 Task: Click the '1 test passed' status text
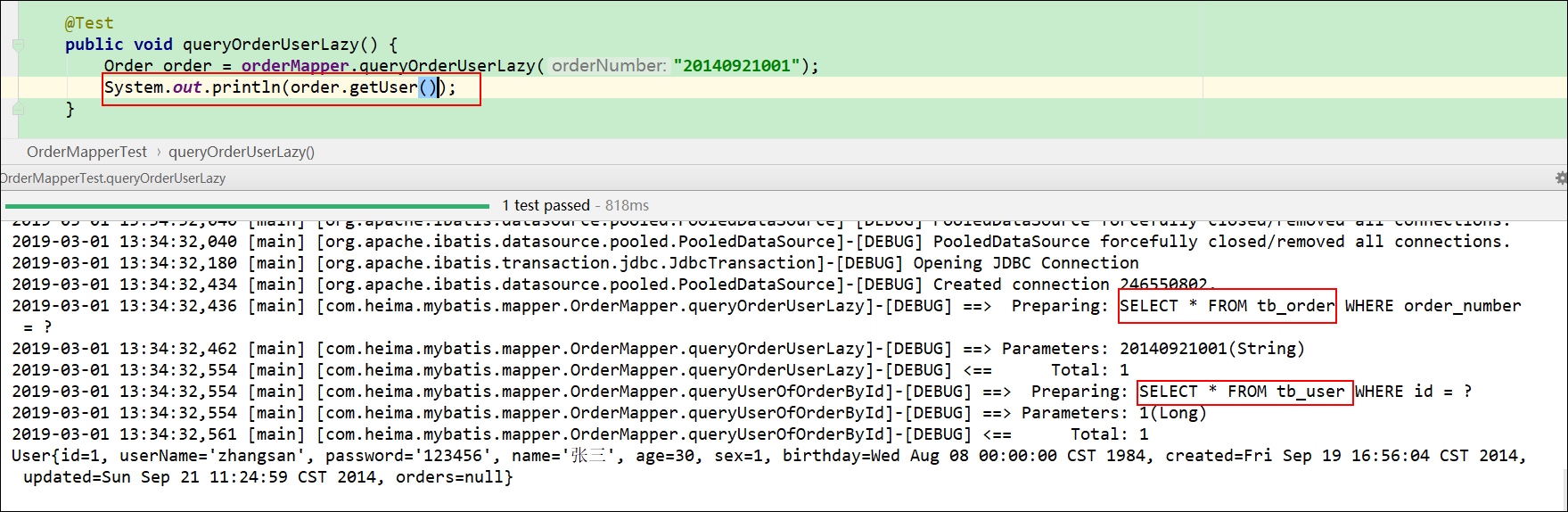[546, 206]
